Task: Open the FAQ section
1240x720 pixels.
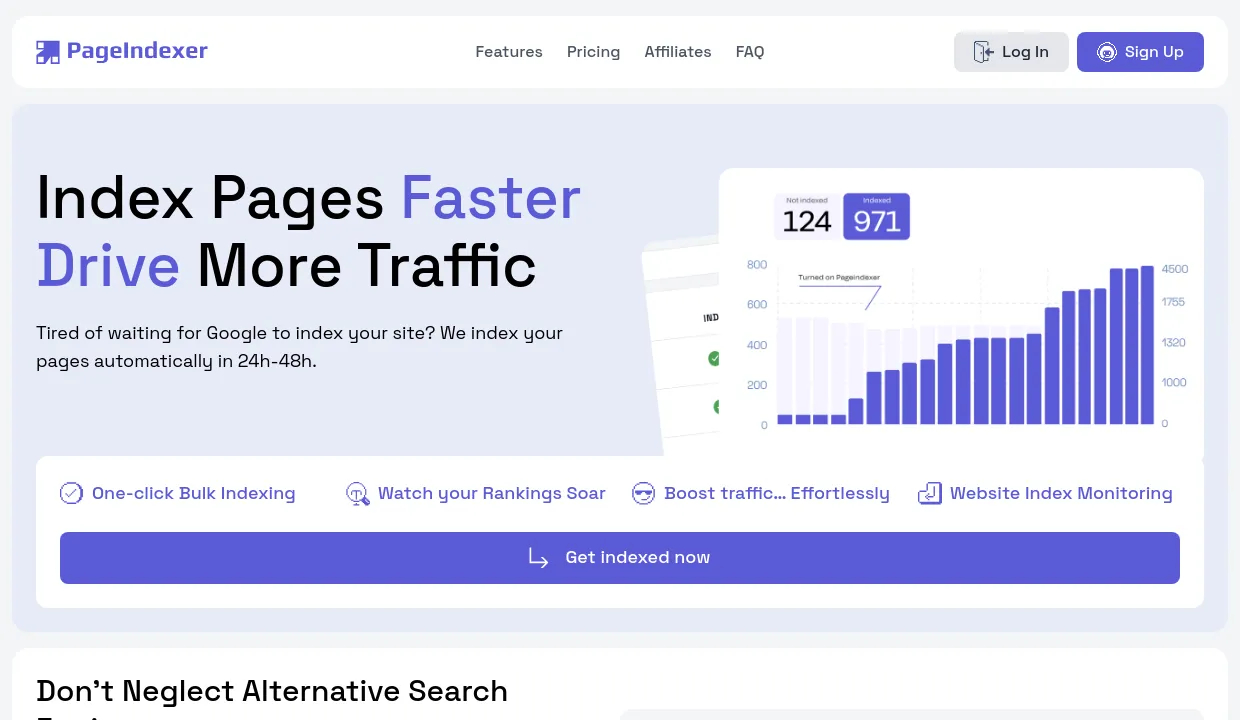Action: (x=750, y=51)
